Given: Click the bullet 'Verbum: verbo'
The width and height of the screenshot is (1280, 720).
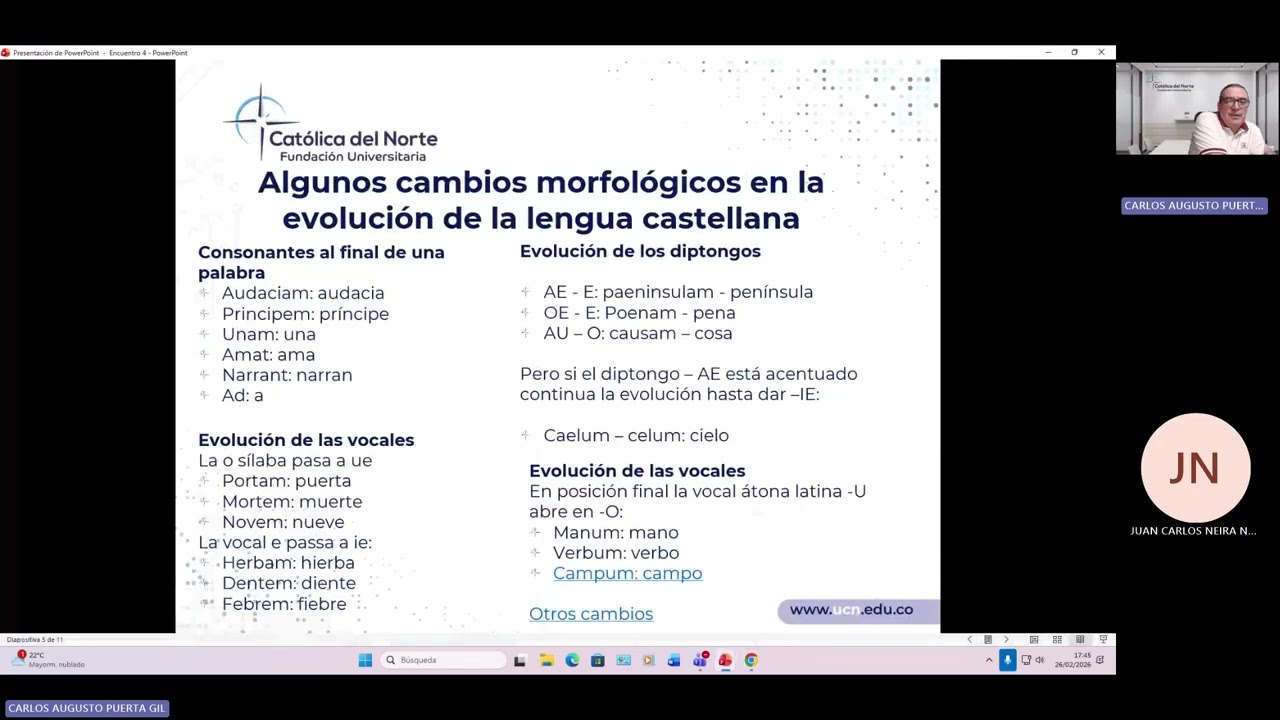Looking at the screenshot, I should click(616, 553).
